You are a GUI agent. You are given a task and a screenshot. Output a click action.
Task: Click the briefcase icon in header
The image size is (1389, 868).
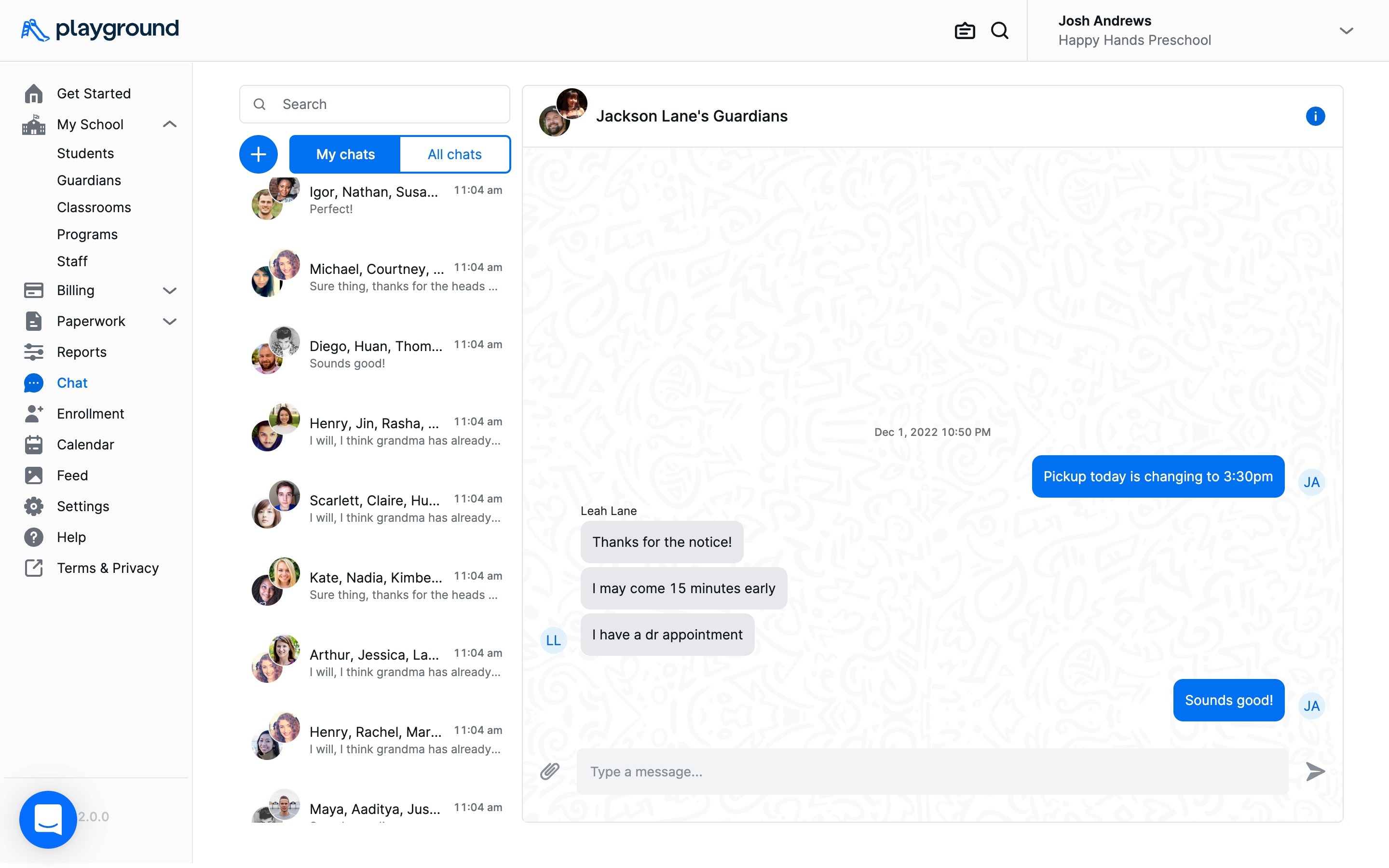[x=964, y=30]
